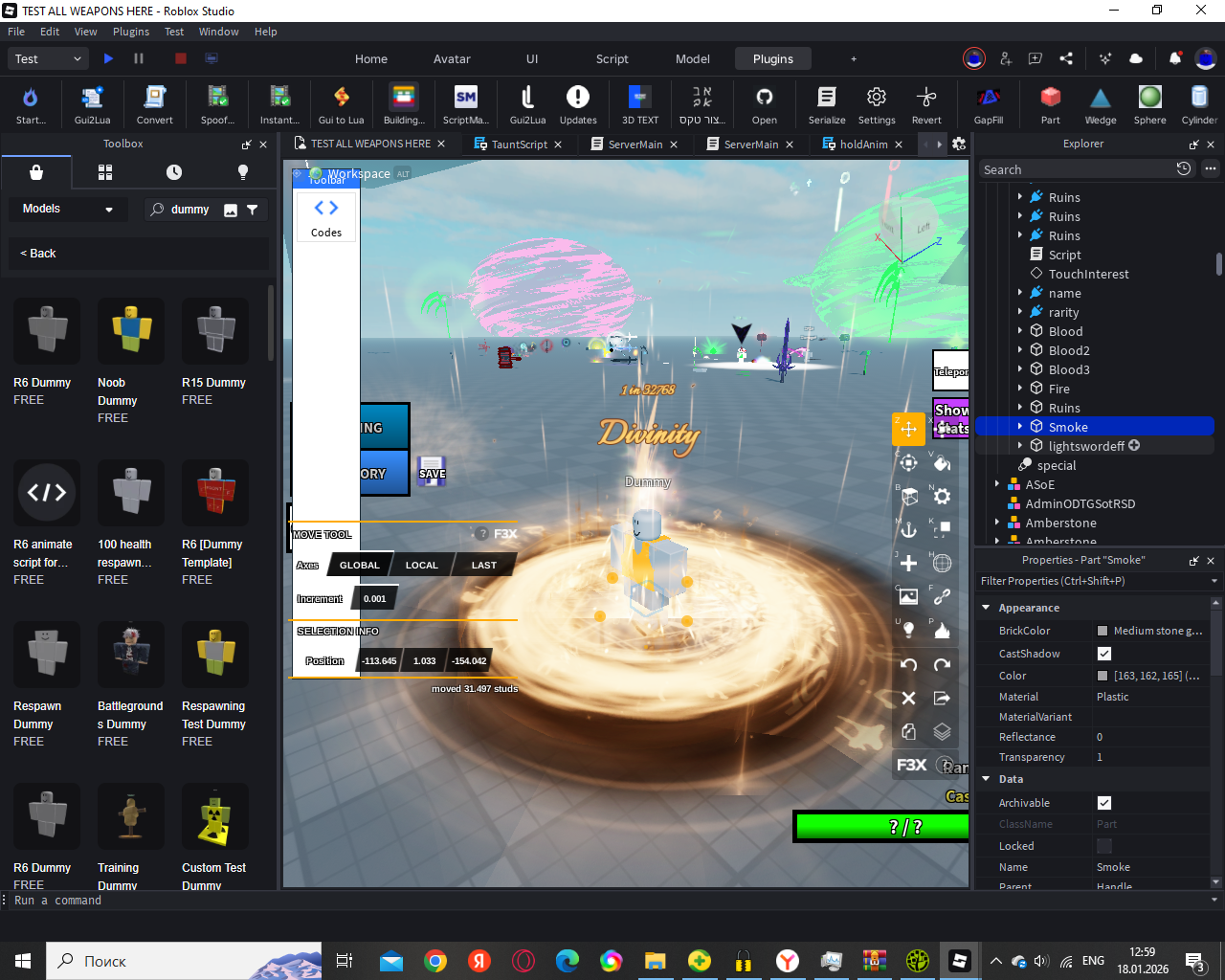
Task: Open the Window menu
Action: [x=219, y=32]
